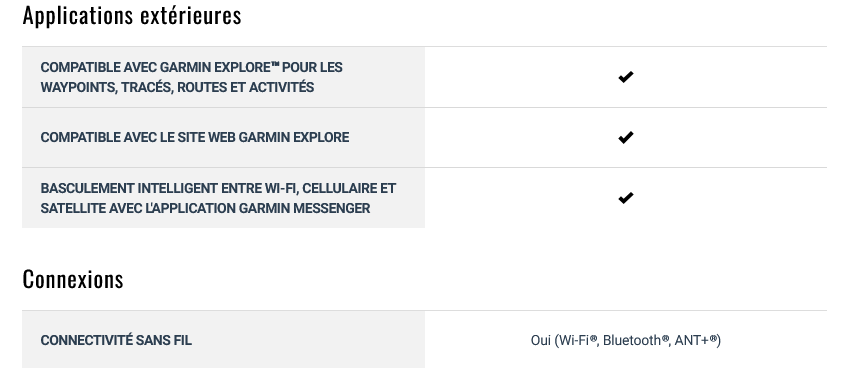Image resolution: width=859 pixels, height=380 pixels.
Task: Click the Connectivité sans fil label
Action: pos(116,340)
